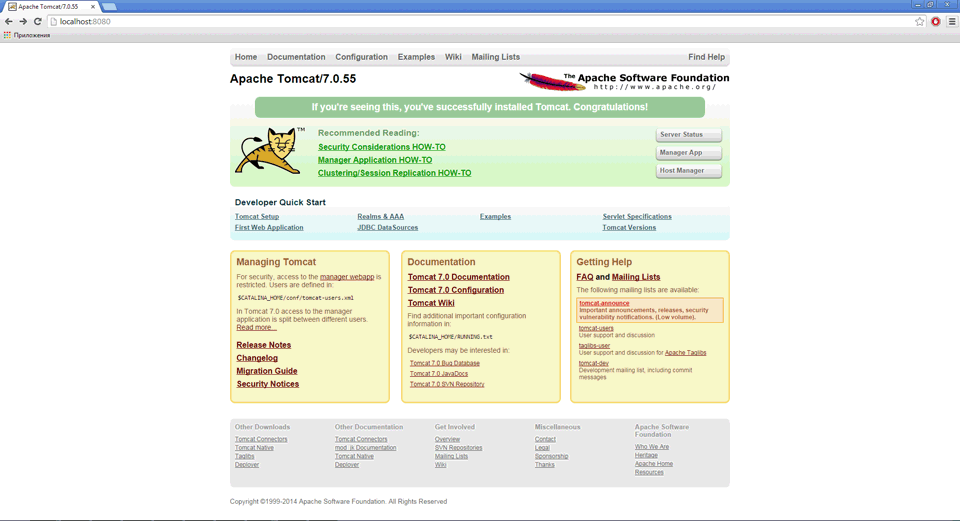Open the tomcat-users mailing list link
The width and height of the screenshot is (960, 521).
point(596,329)
